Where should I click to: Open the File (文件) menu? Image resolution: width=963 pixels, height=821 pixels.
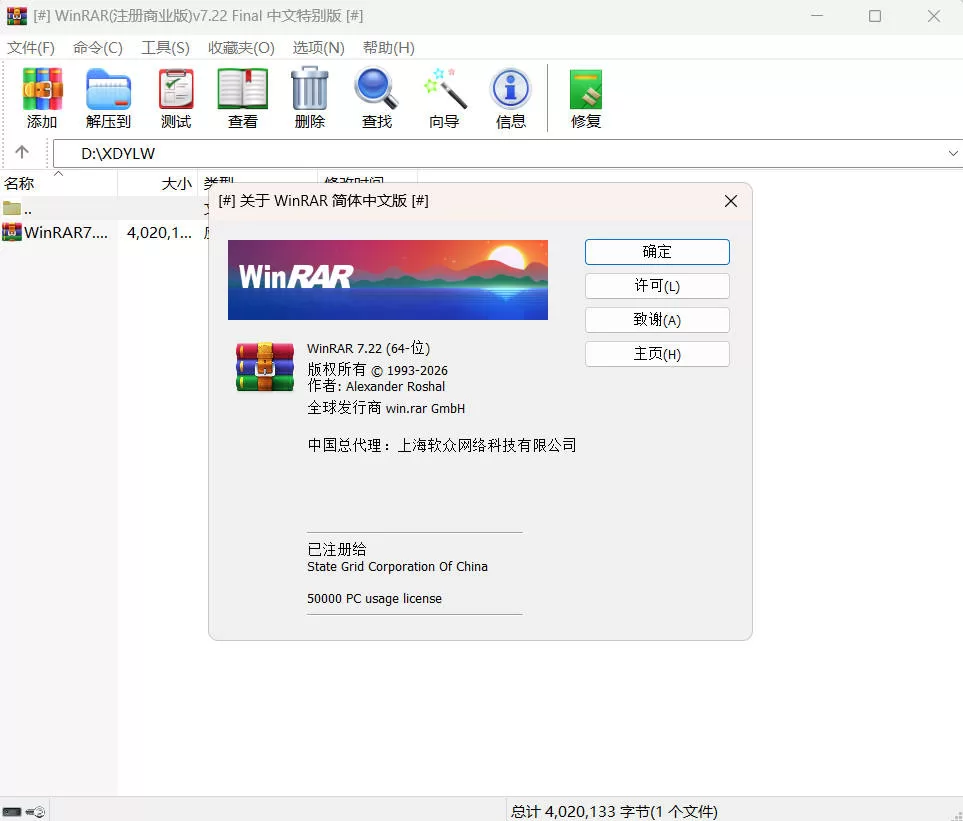coord(31,48)
